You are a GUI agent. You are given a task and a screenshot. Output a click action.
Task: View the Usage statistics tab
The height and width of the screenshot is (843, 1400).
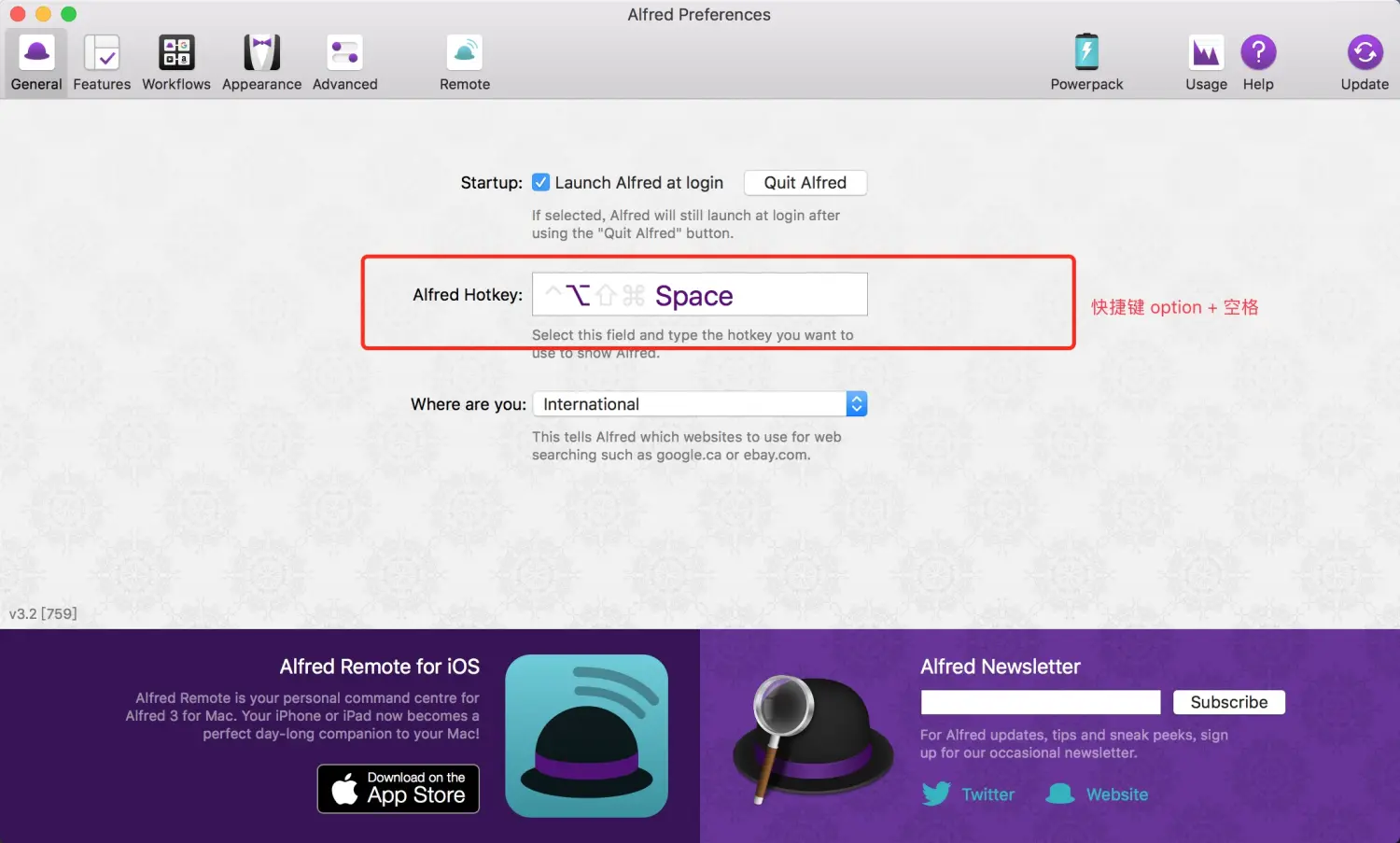[1206, 63]
